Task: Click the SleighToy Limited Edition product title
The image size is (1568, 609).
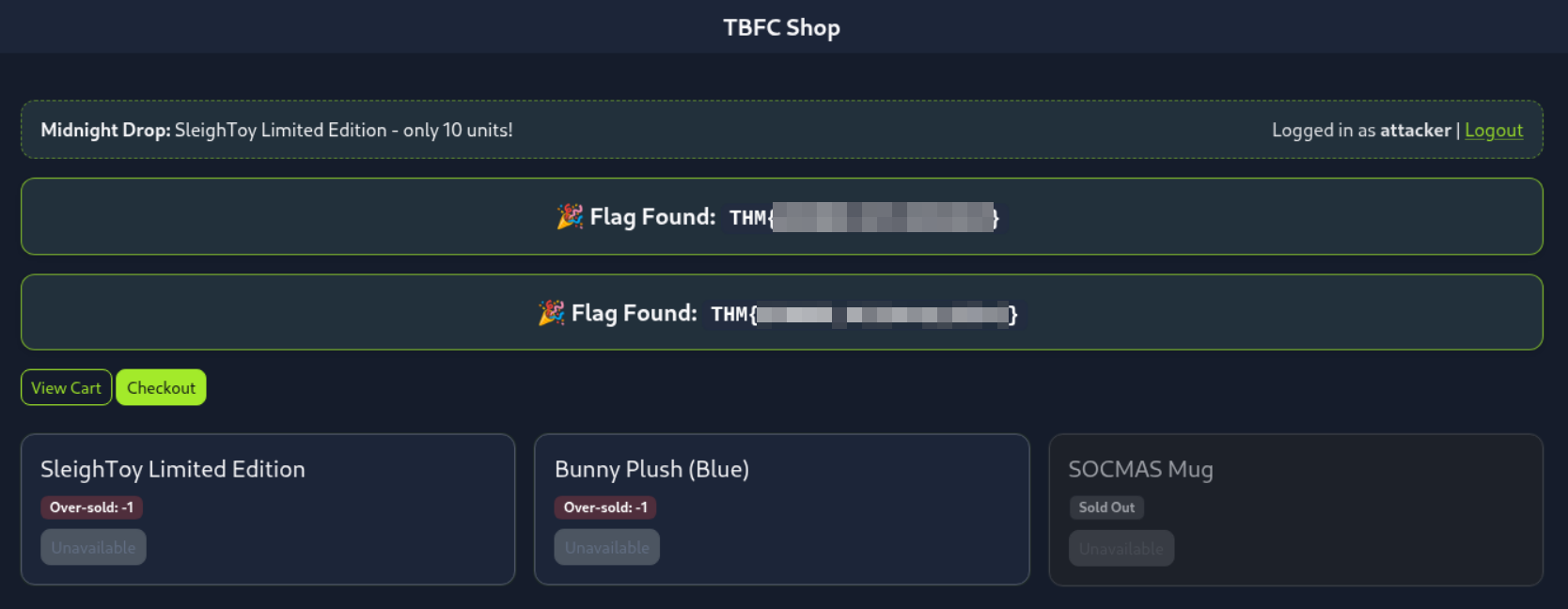Action: [x=173, y=469]
